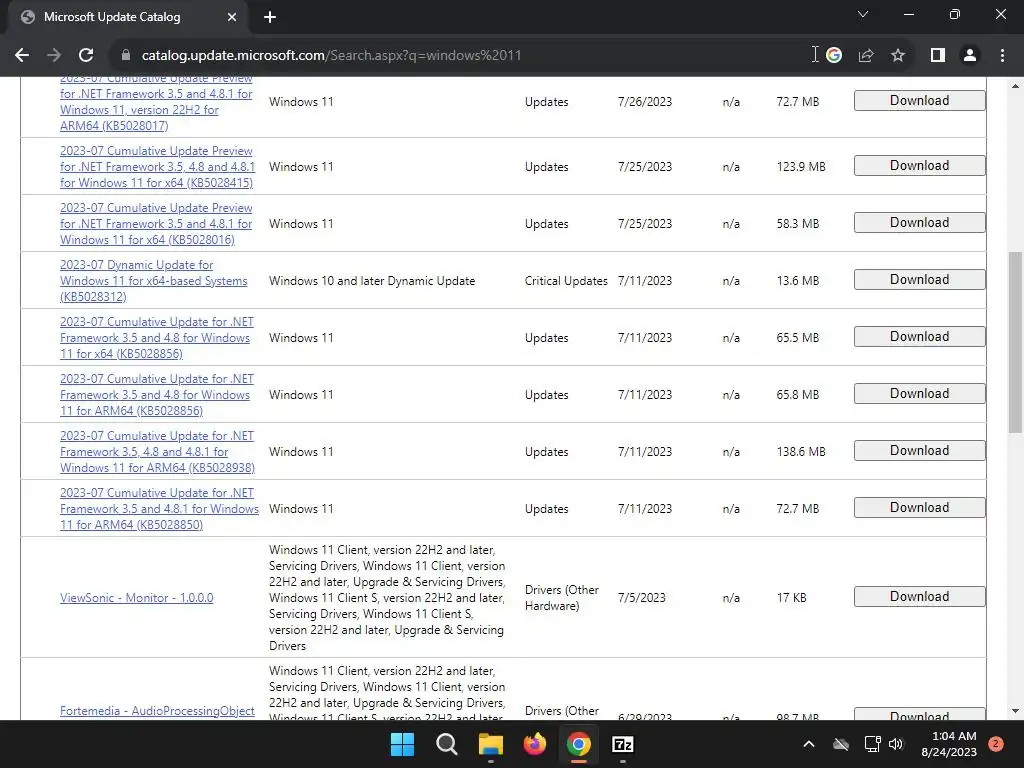The height and width of the screenshot is (768, 1024).
Task: Open the clock and date panel
Action: click(949, 744)
